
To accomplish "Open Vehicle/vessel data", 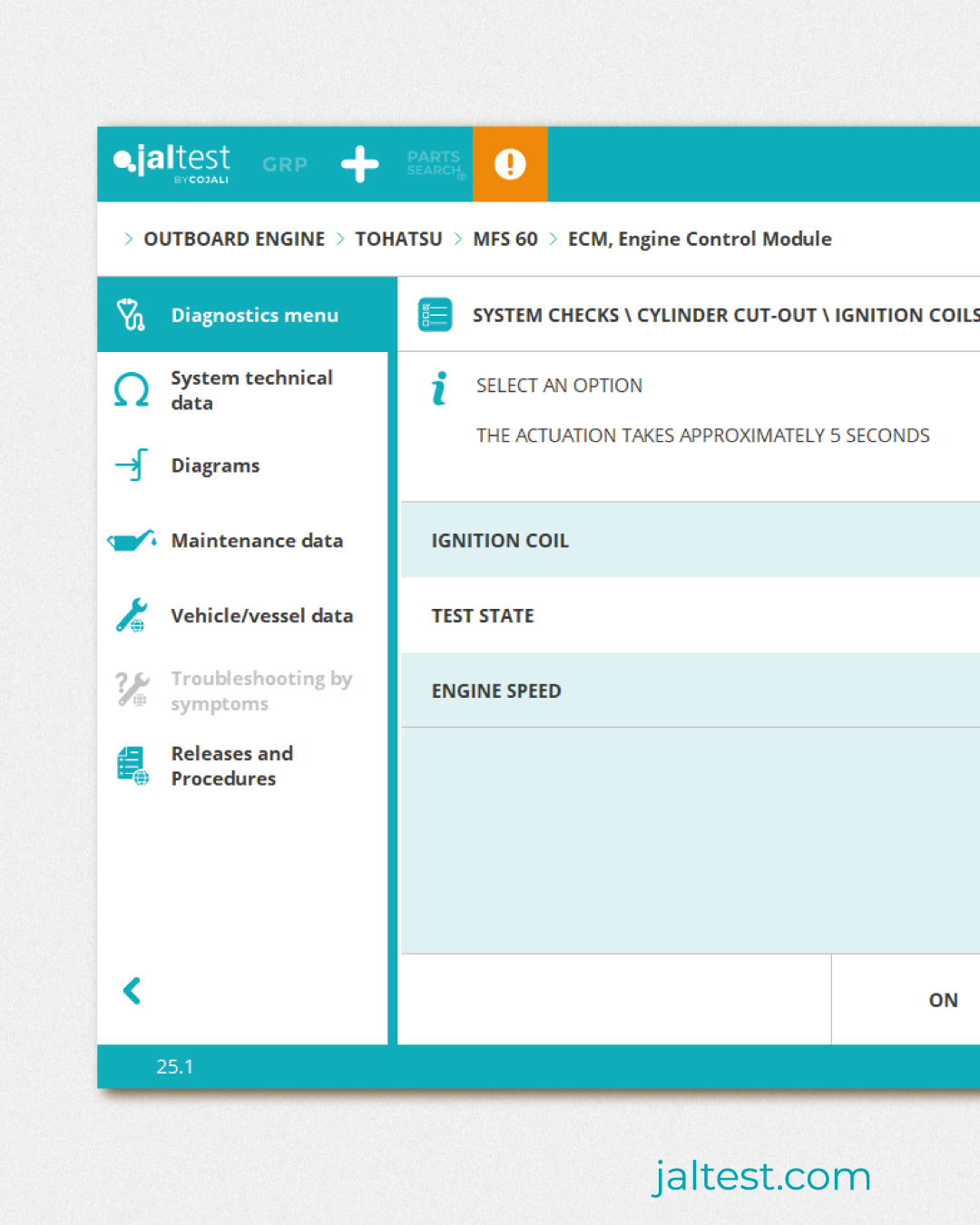I will point(242,616).
